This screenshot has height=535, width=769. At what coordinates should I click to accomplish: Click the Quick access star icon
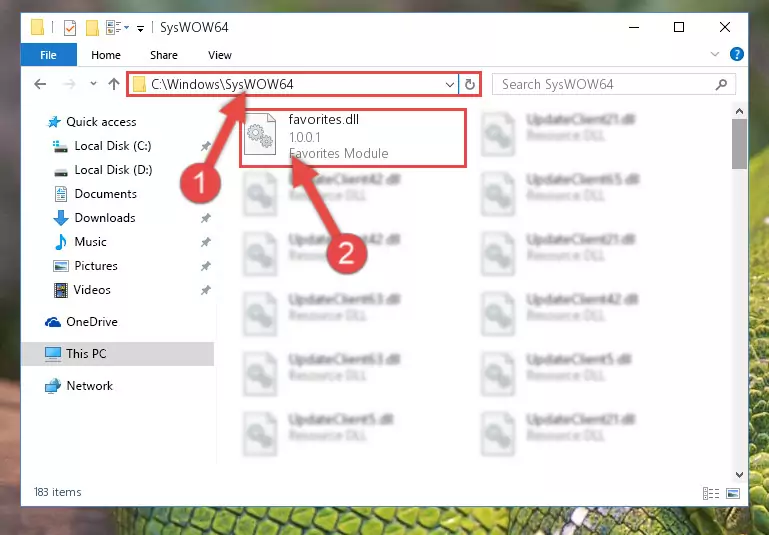[x=54, y=122]
